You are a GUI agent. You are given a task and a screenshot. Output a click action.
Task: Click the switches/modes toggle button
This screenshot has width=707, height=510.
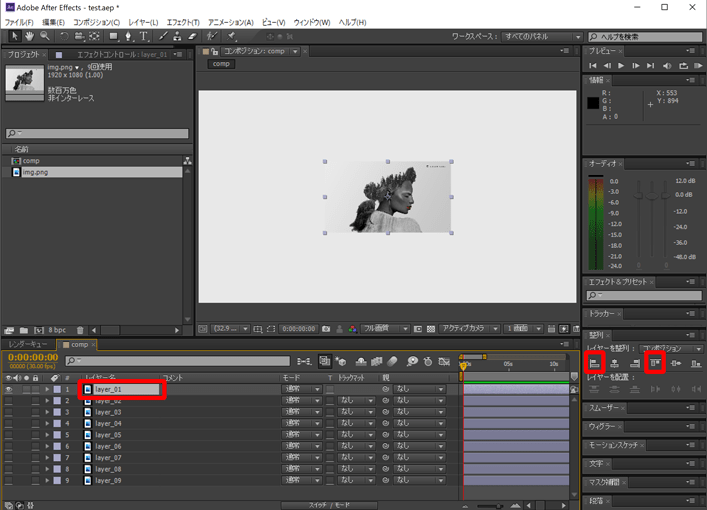(329, 505)
